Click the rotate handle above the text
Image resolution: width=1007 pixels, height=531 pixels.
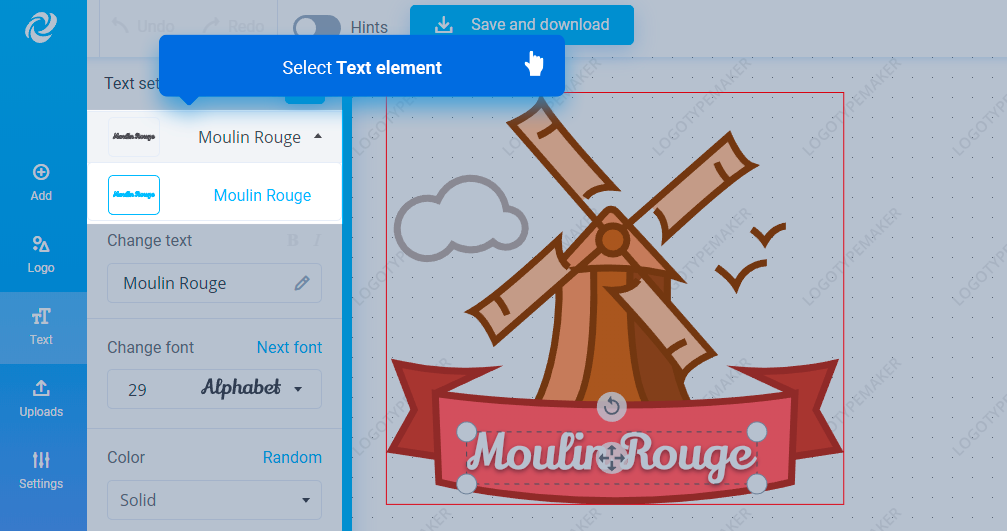pyautogui.click(x=611, y=406)
